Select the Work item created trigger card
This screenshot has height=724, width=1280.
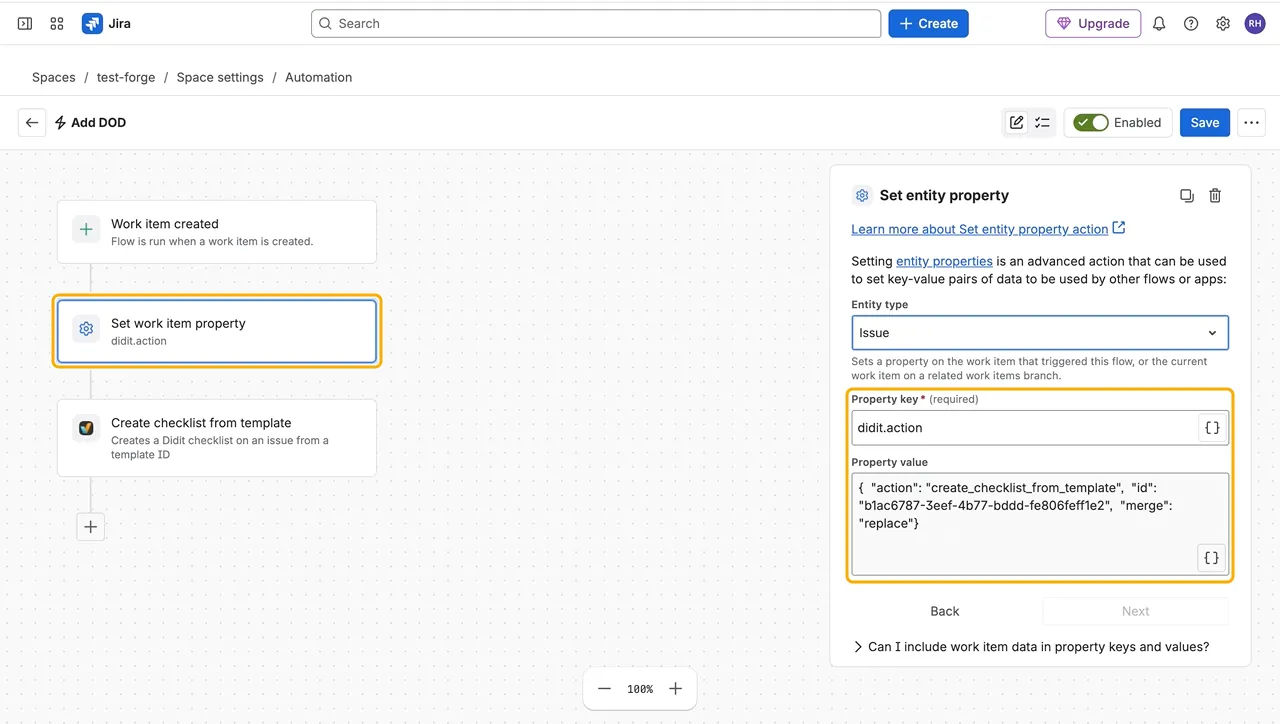click(217, 232)
